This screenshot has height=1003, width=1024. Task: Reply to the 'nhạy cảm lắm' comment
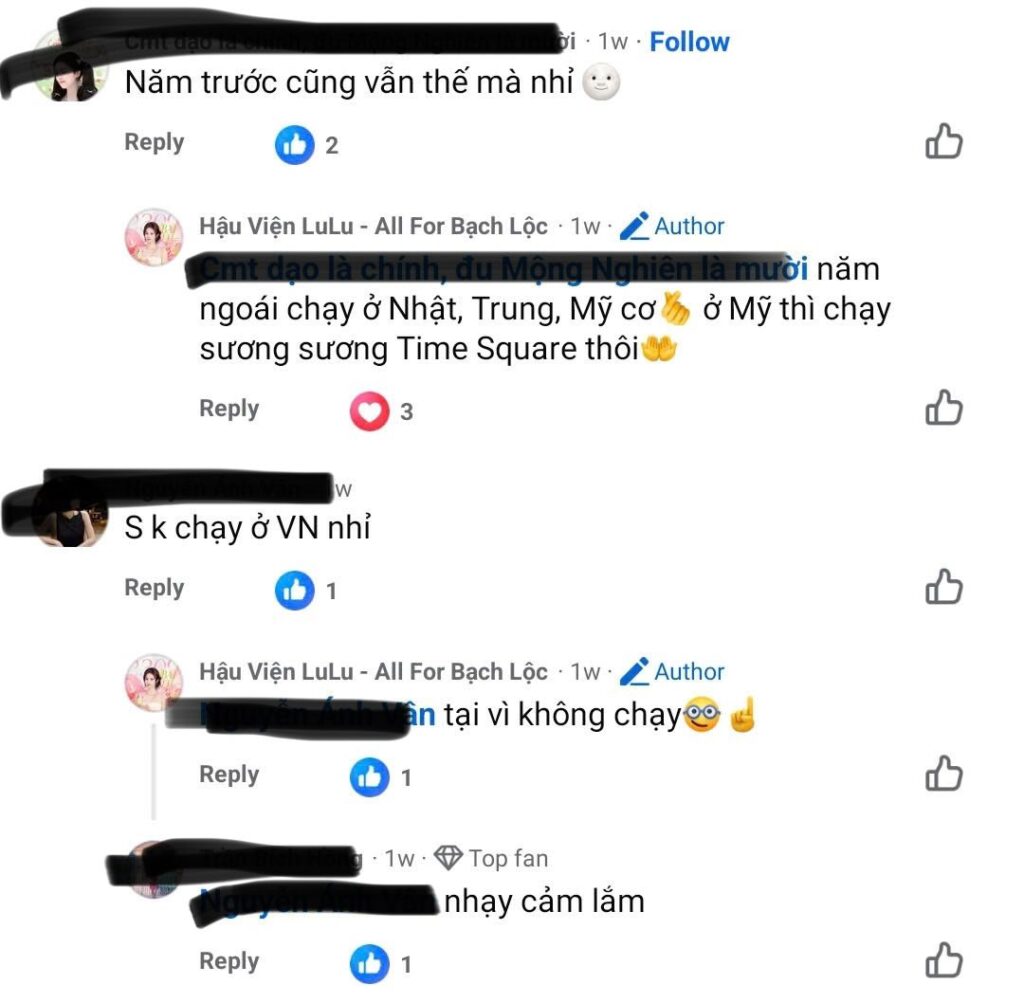coord(229,961)
